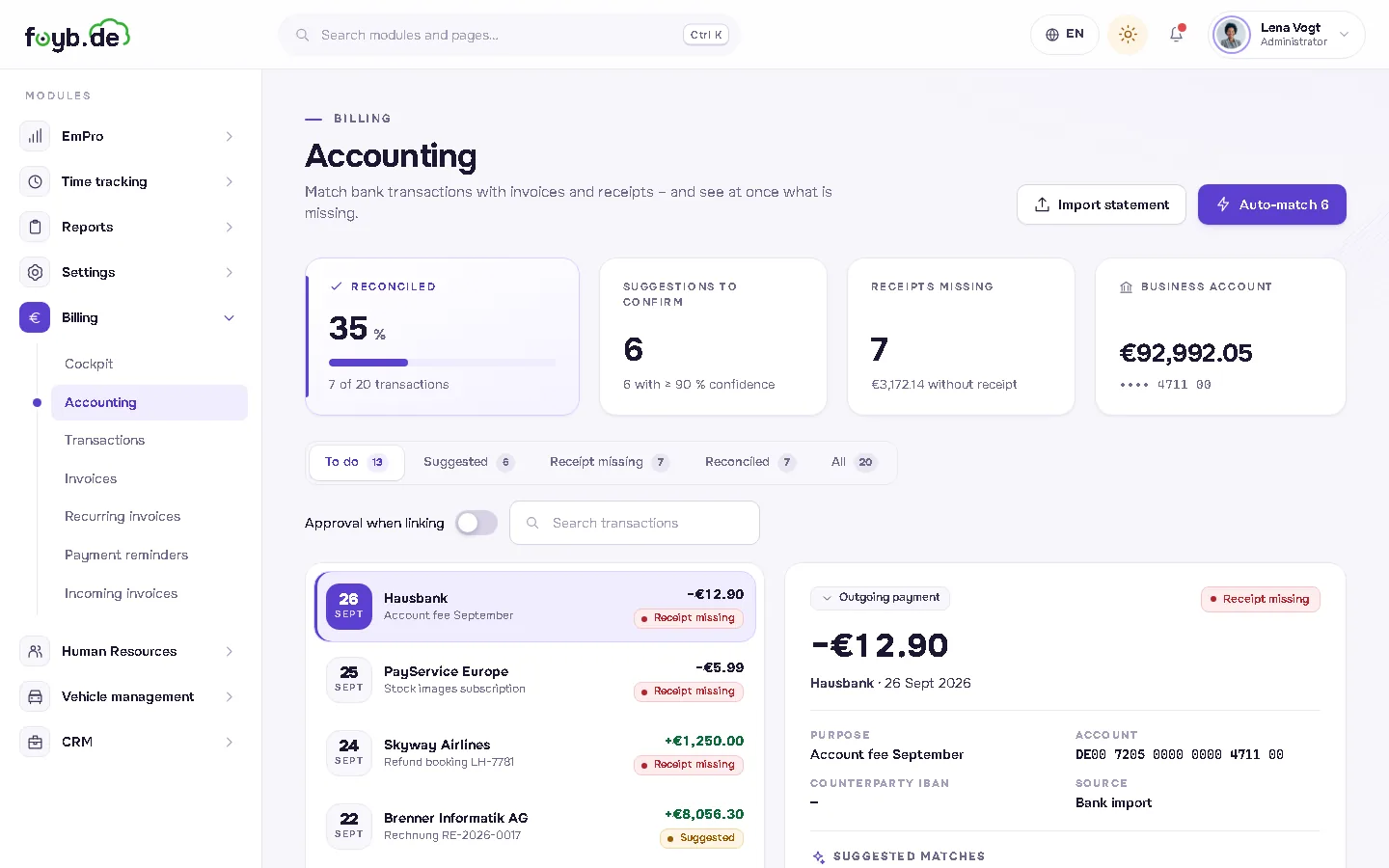The image size is (1389, 868).
Task: Select the Brenner Informatik AG transaction
Action: click(x=535, y=827)
